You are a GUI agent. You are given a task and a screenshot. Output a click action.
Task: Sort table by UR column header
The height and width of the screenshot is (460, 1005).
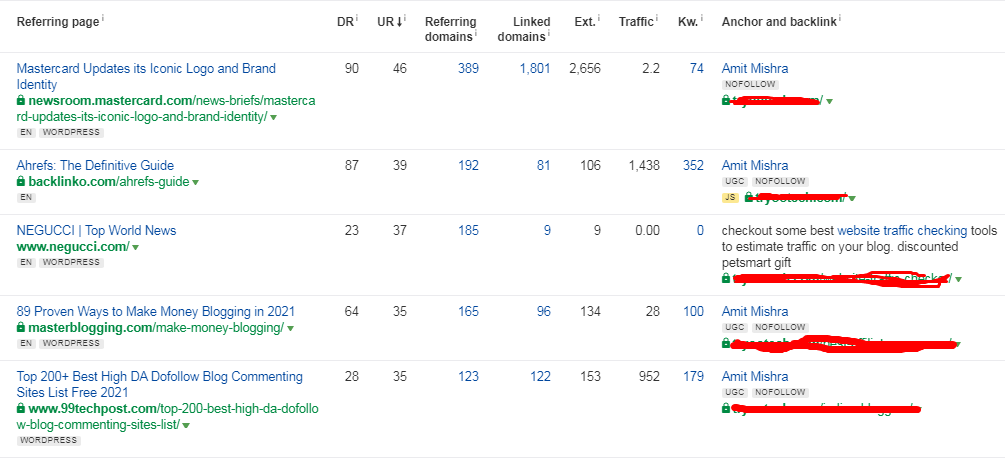pos(391,22)
